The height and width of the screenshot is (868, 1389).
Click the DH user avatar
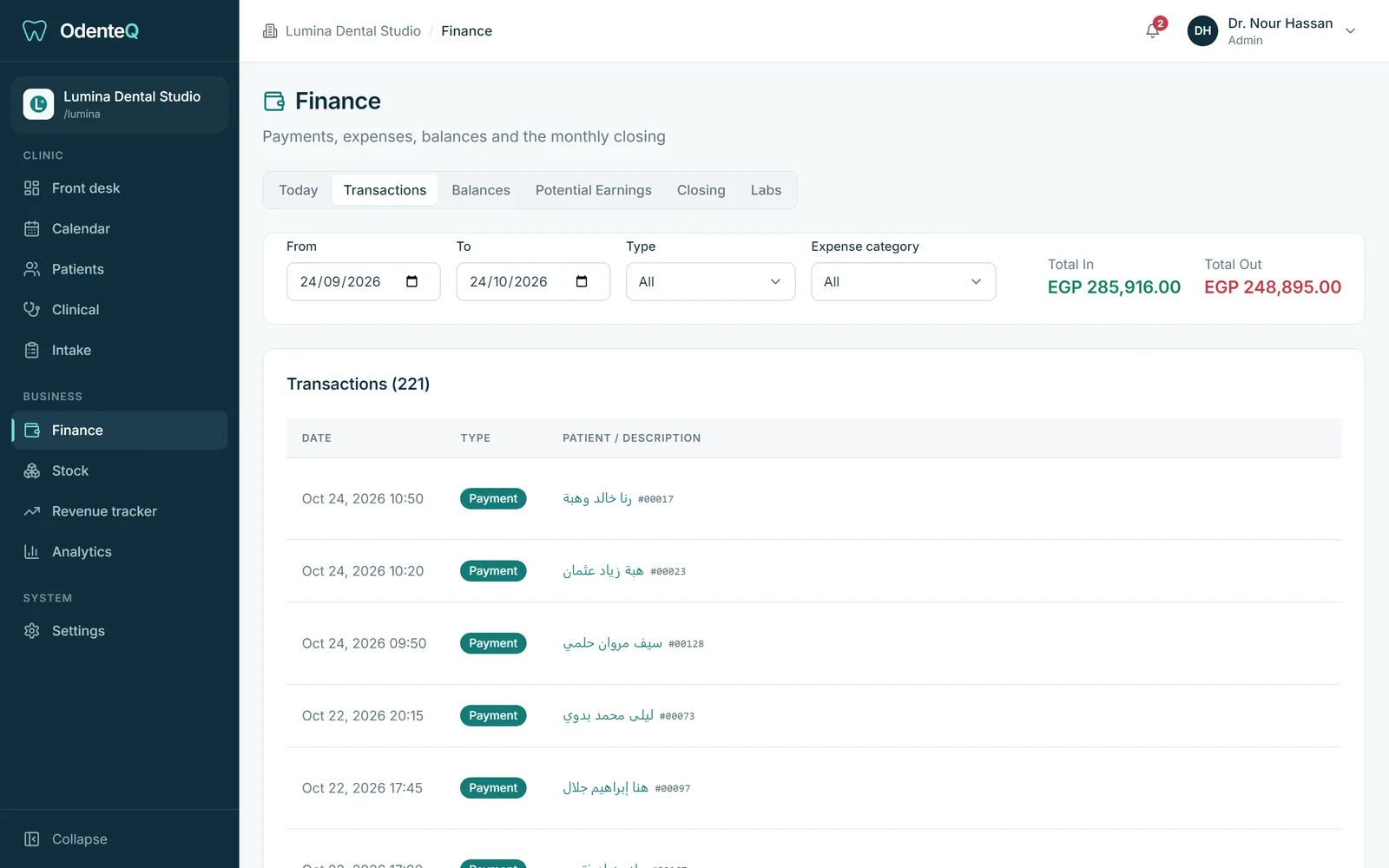[x=1202, y=31]
